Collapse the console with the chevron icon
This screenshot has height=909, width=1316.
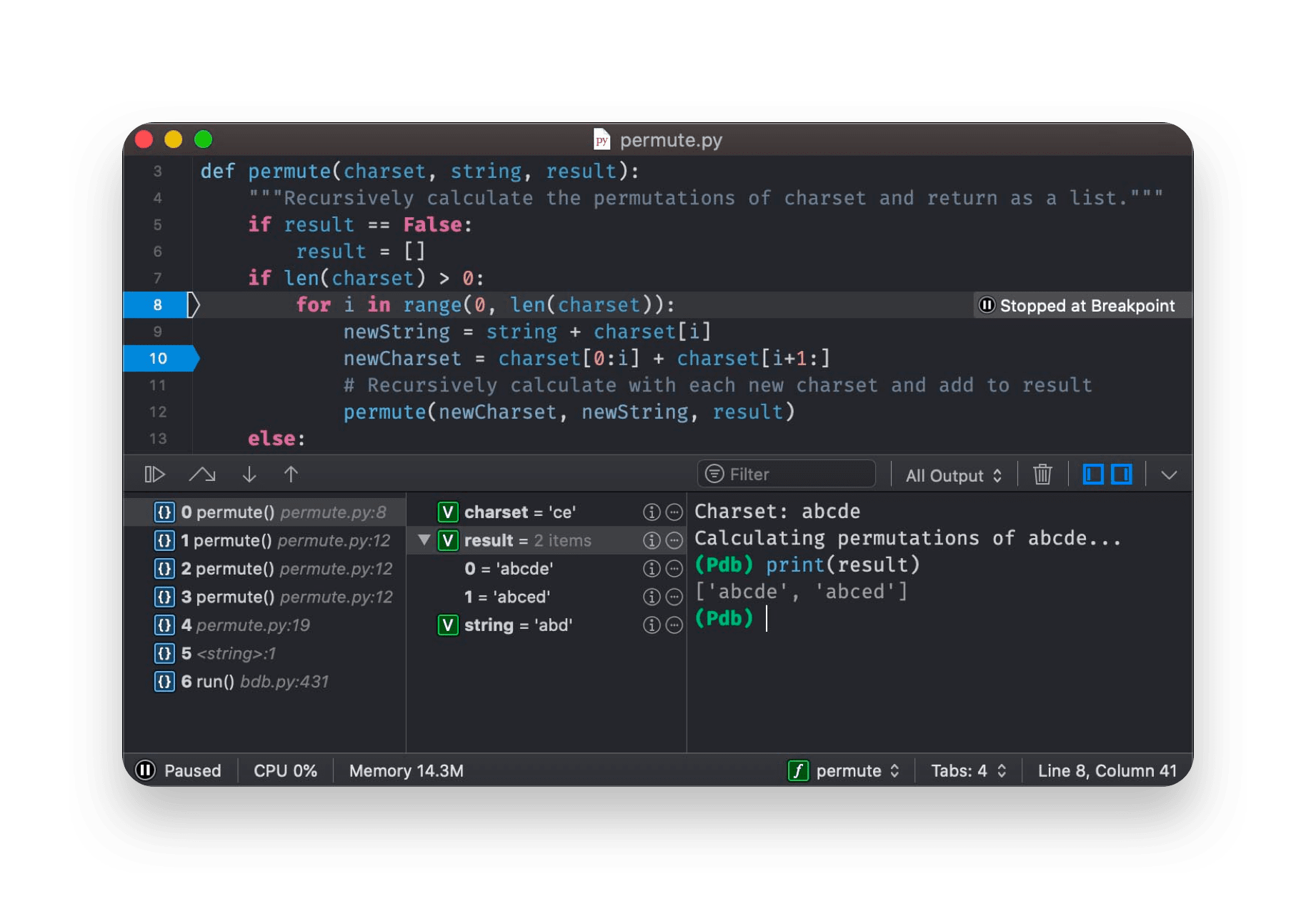coord(1169,474)
